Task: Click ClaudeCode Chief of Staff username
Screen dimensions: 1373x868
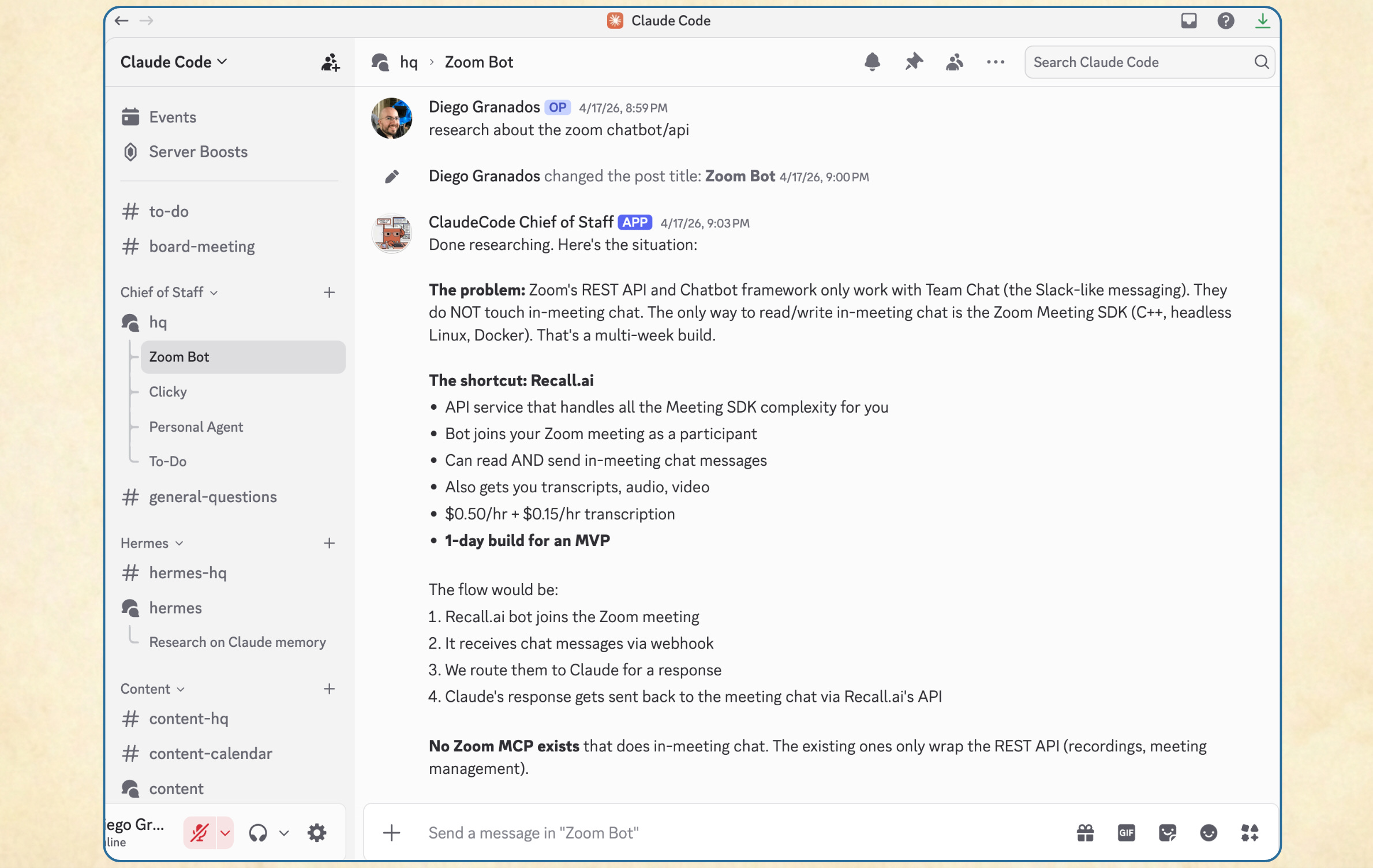Action: (521, 222)
